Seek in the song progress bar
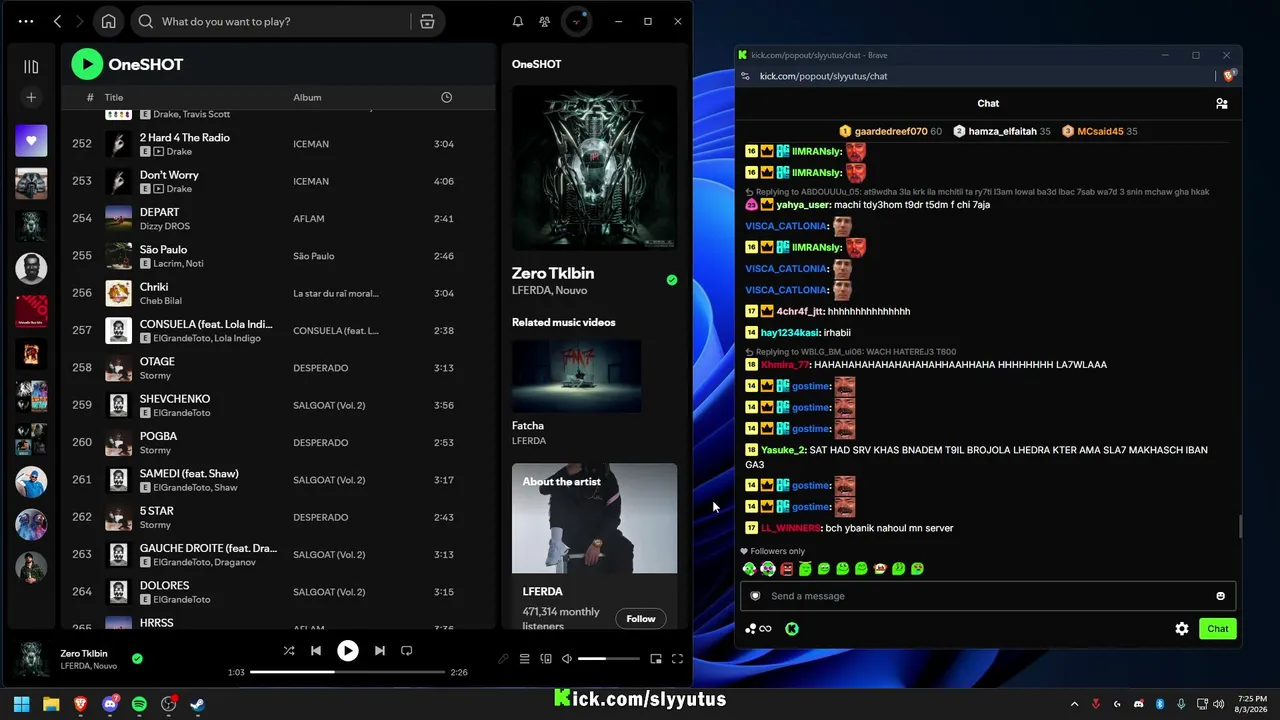Screen dimensions: 1280x720 point(347,672)
